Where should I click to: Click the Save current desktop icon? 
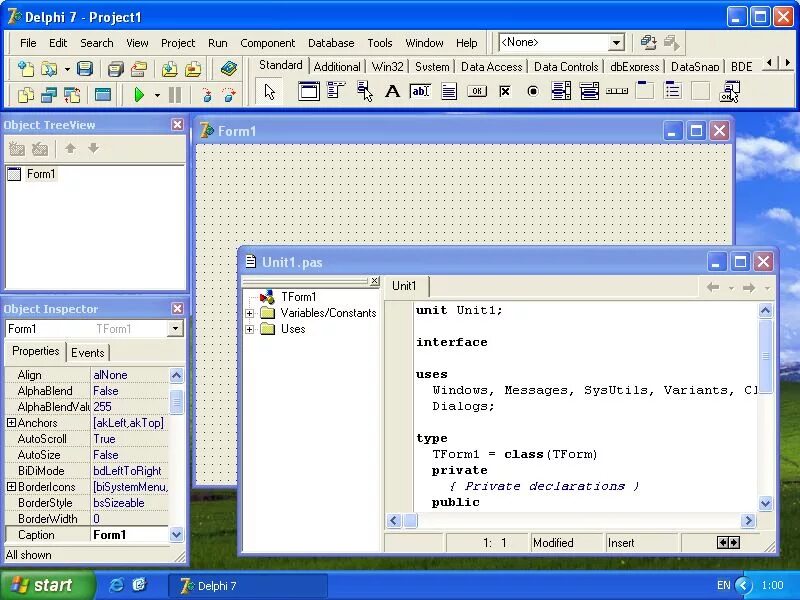(648, 42)
